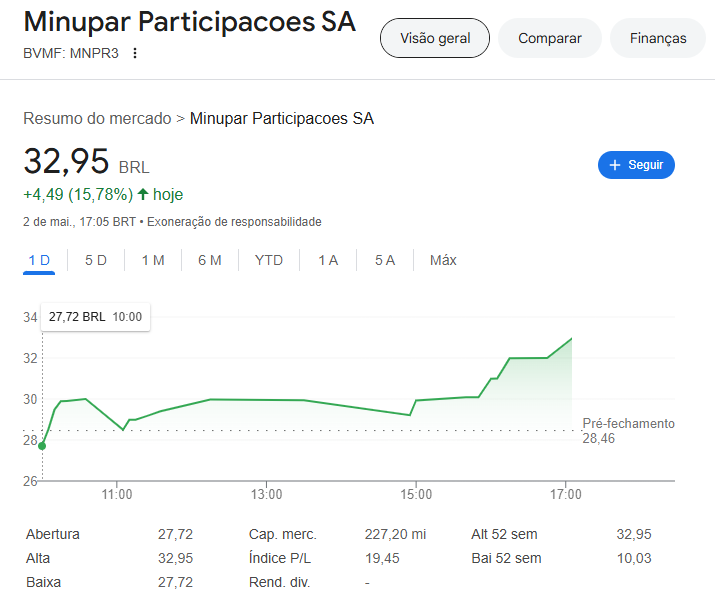Viewport: 715px width, 607px height.
Task: Select the Visão geral tab
Action: [x=435, y=38]
